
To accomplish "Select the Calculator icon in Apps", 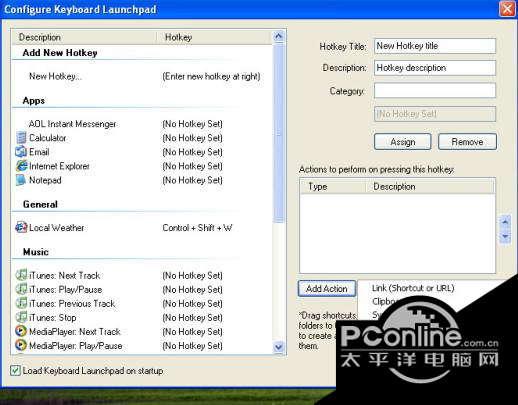I will [21, 138].
